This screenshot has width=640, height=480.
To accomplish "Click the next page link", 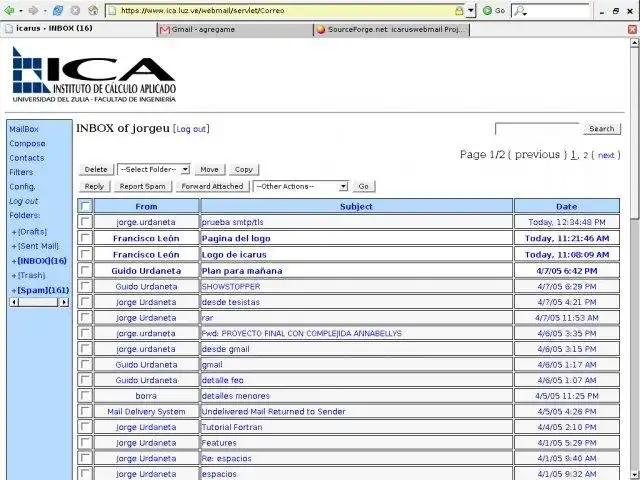I will [x=606, y=155].
